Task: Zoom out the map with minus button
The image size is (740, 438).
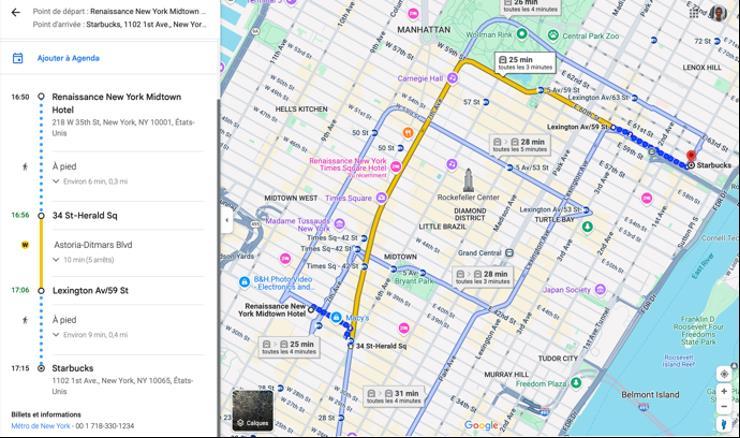Action: (724, 406)
